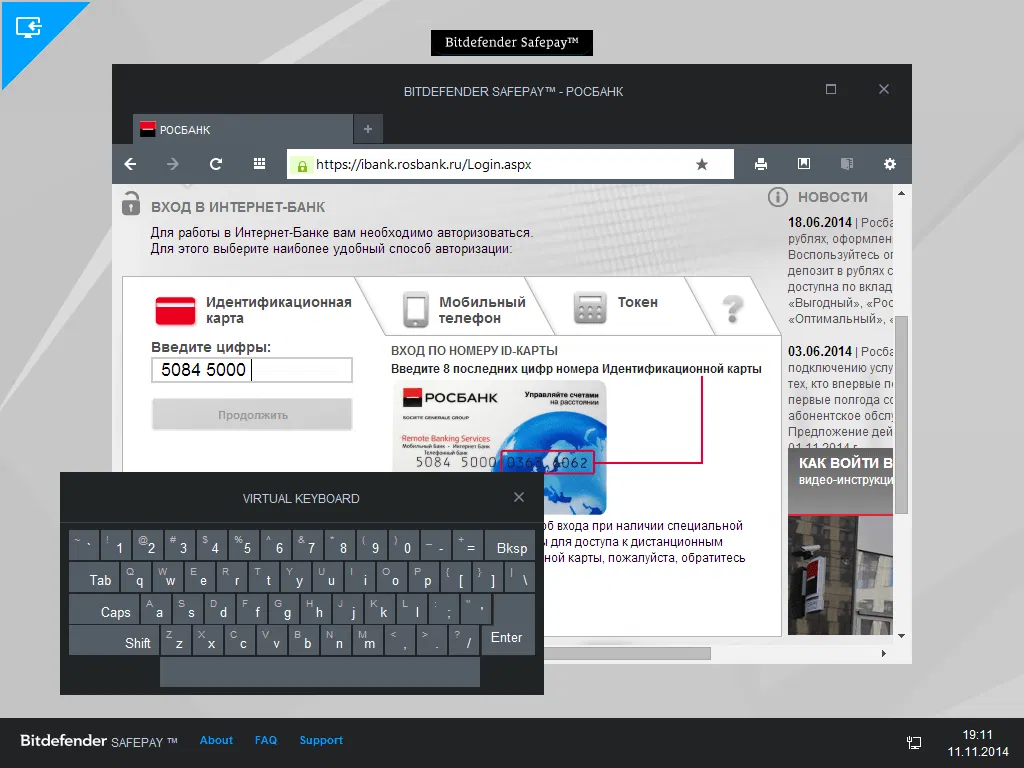1024x768 pixels.
Task: Go back with the browser back arrow
Action: pyautogui.click(x=131, y=164)
